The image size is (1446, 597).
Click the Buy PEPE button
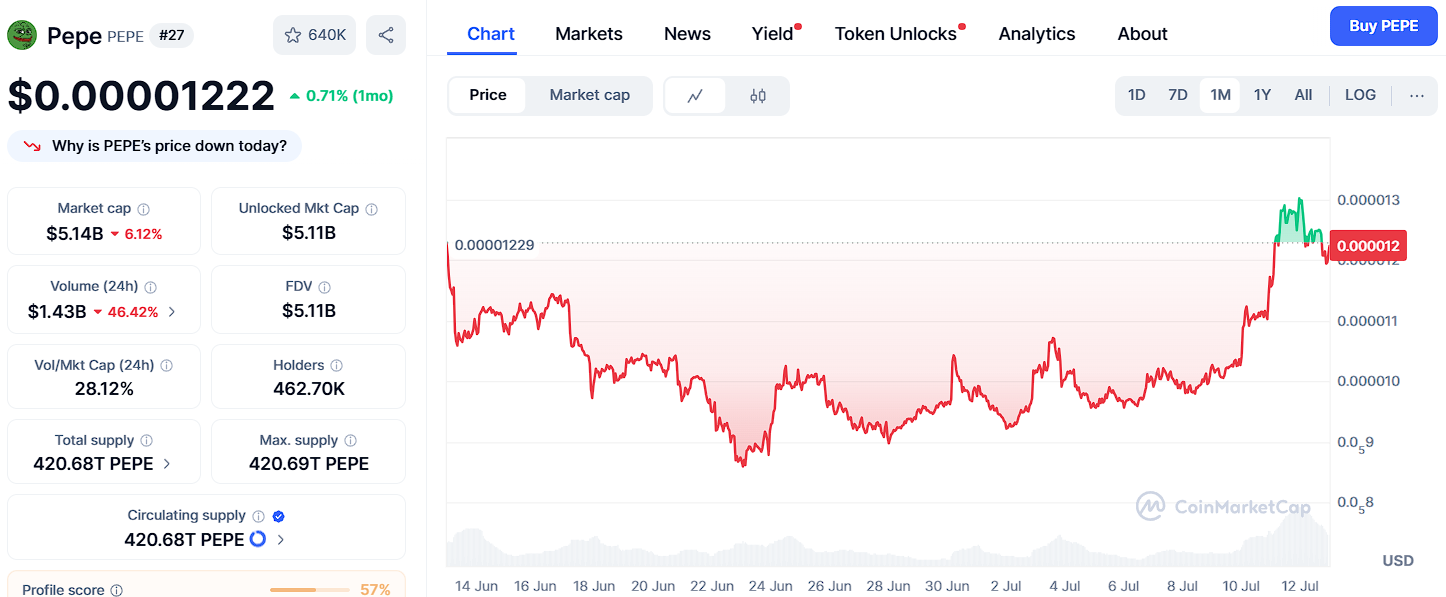1383,26
